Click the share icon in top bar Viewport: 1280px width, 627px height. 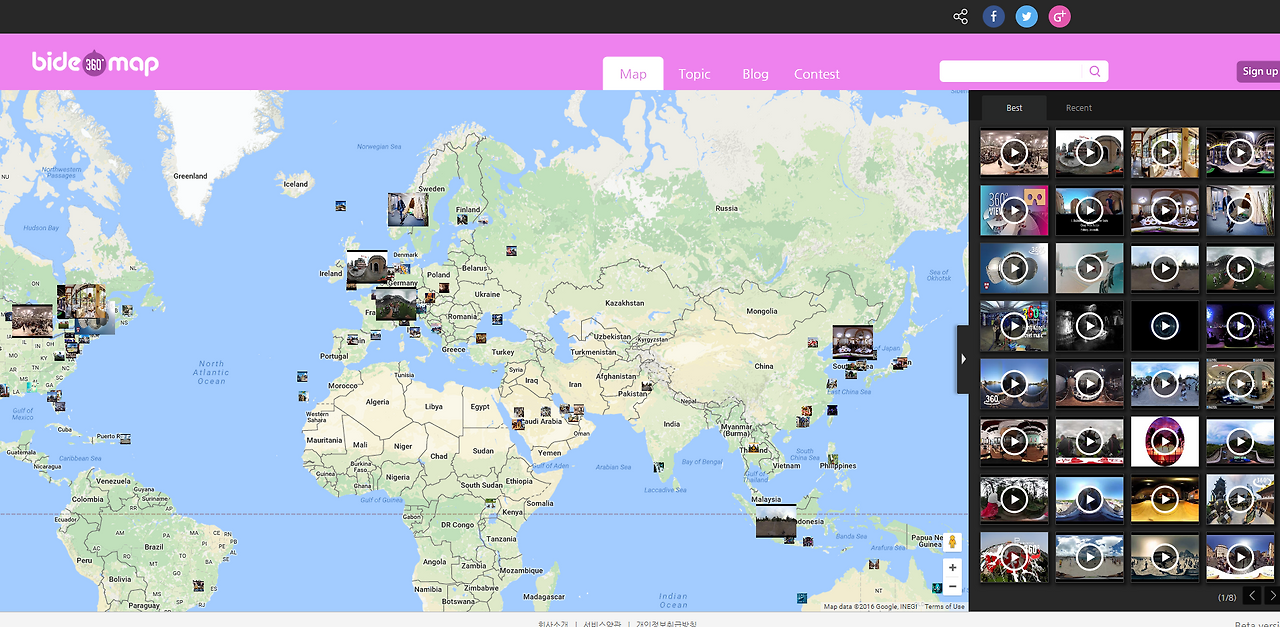(x=960, y=17)
